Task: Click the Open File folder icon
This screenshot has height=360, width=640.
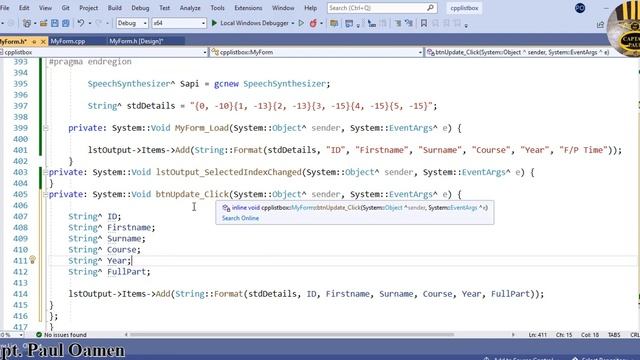Action: [x=44, y=23]
